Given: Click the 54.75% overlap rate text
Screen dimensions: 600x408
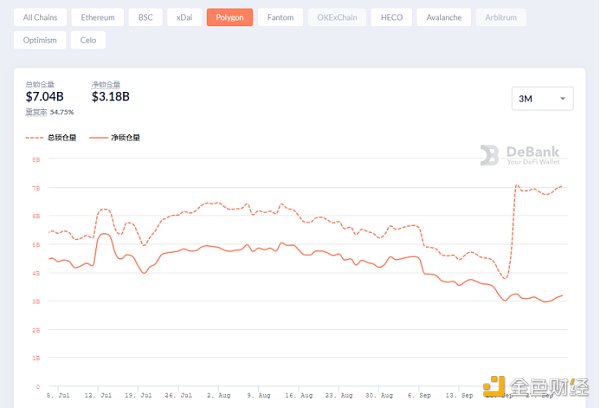Looking at the screenshot, I should pos(61,112).
